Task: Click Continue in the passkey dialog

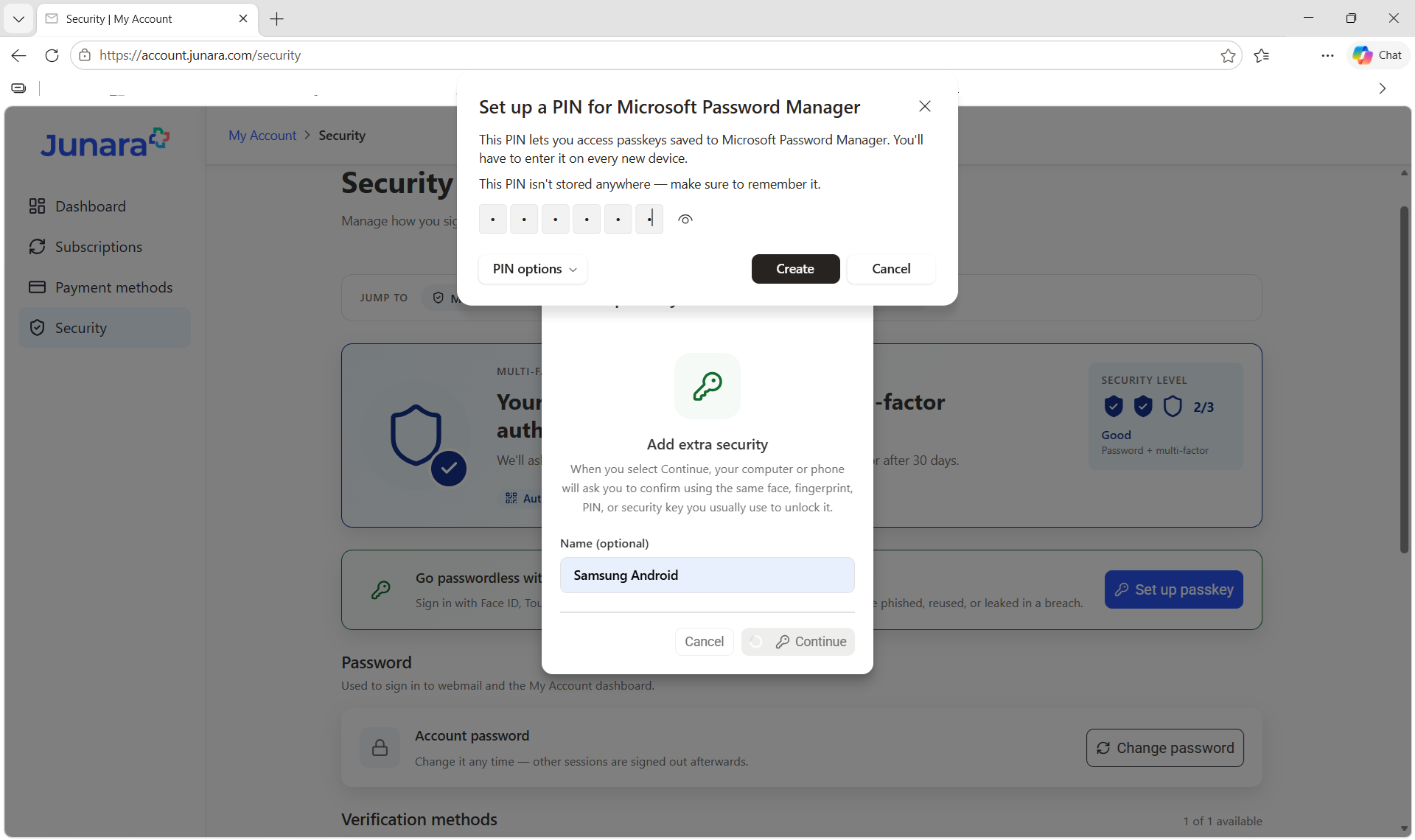Action: tap(798, 642)
